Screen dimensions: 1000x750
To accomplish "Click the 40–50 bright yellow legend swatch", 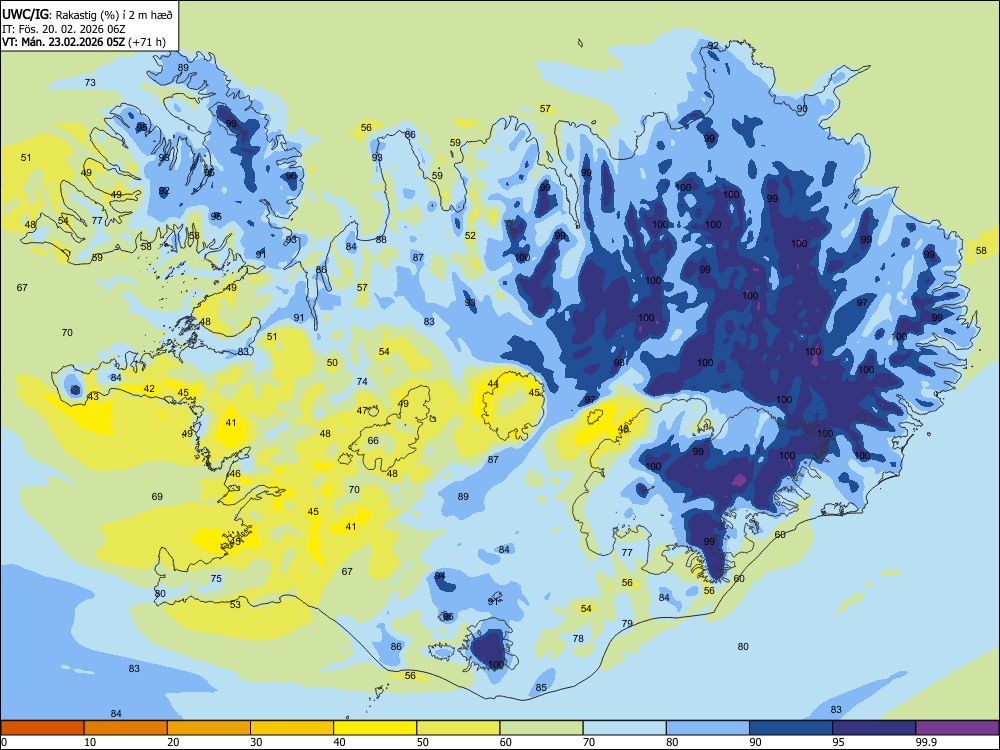I will 375,728.
